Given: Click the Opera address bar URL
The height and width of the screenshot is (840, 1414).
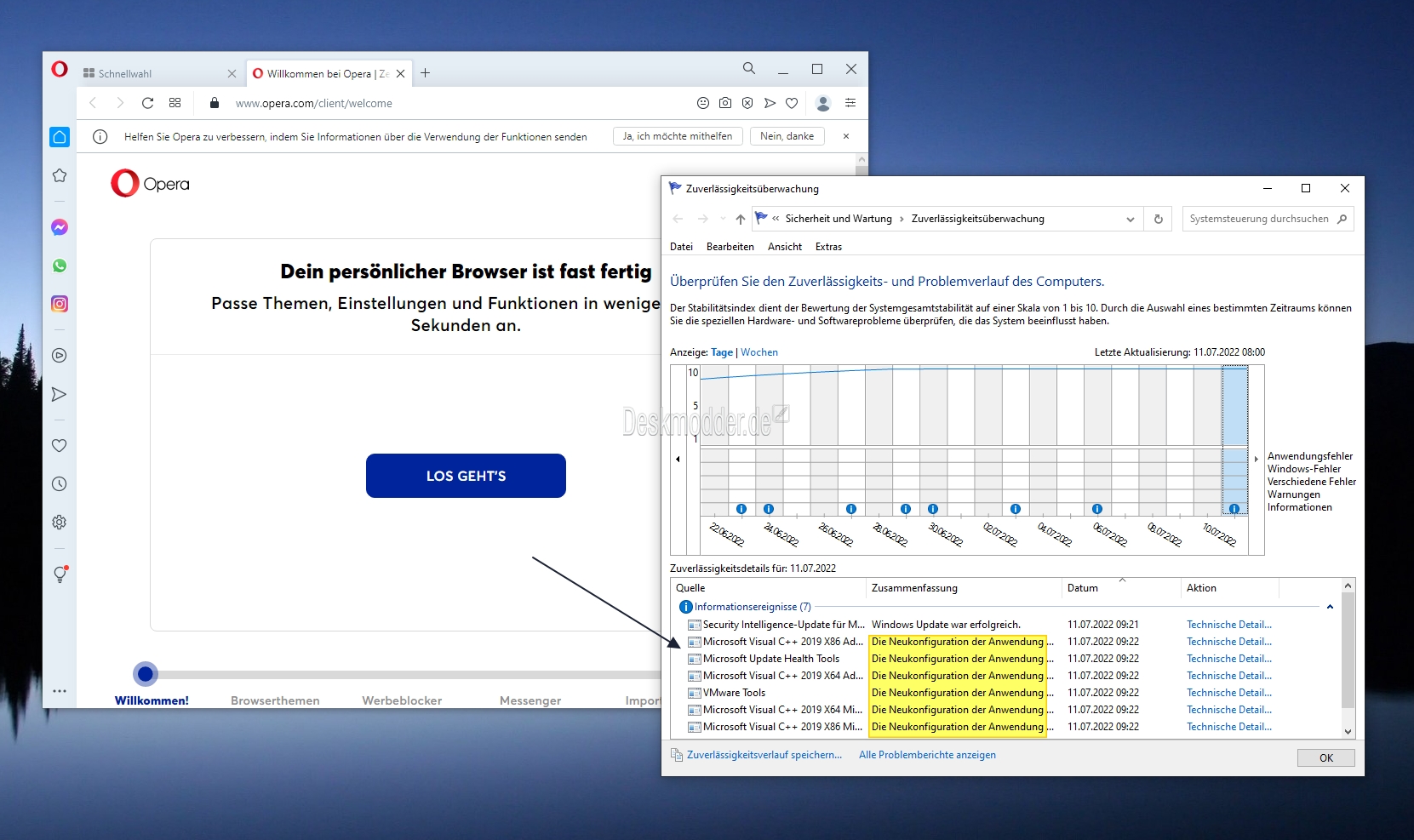Looking at the screenshot, I should 314,104.
